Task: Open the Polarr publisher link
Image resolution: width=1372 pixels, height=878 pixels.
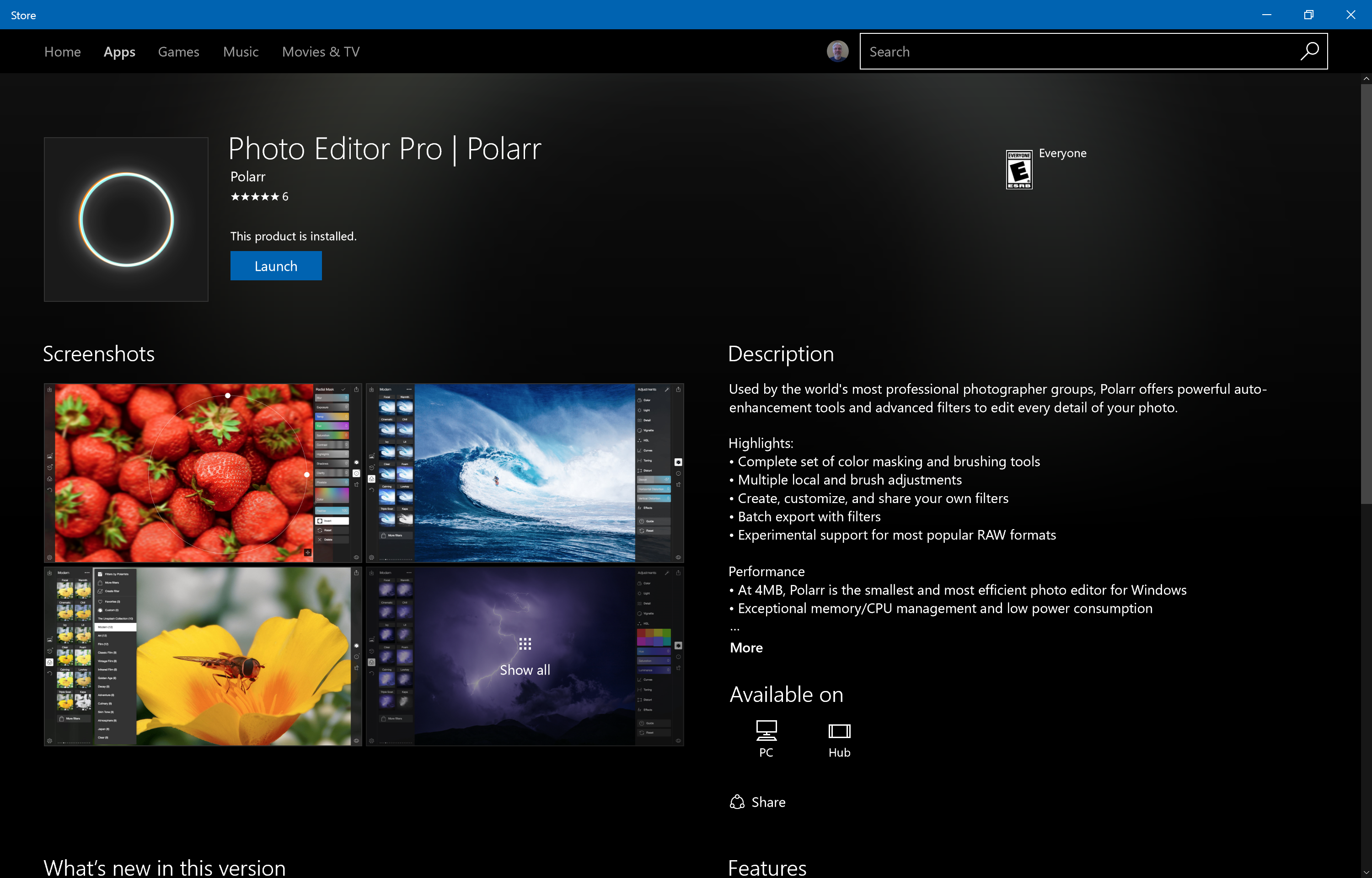Action: tap(247, 177)
